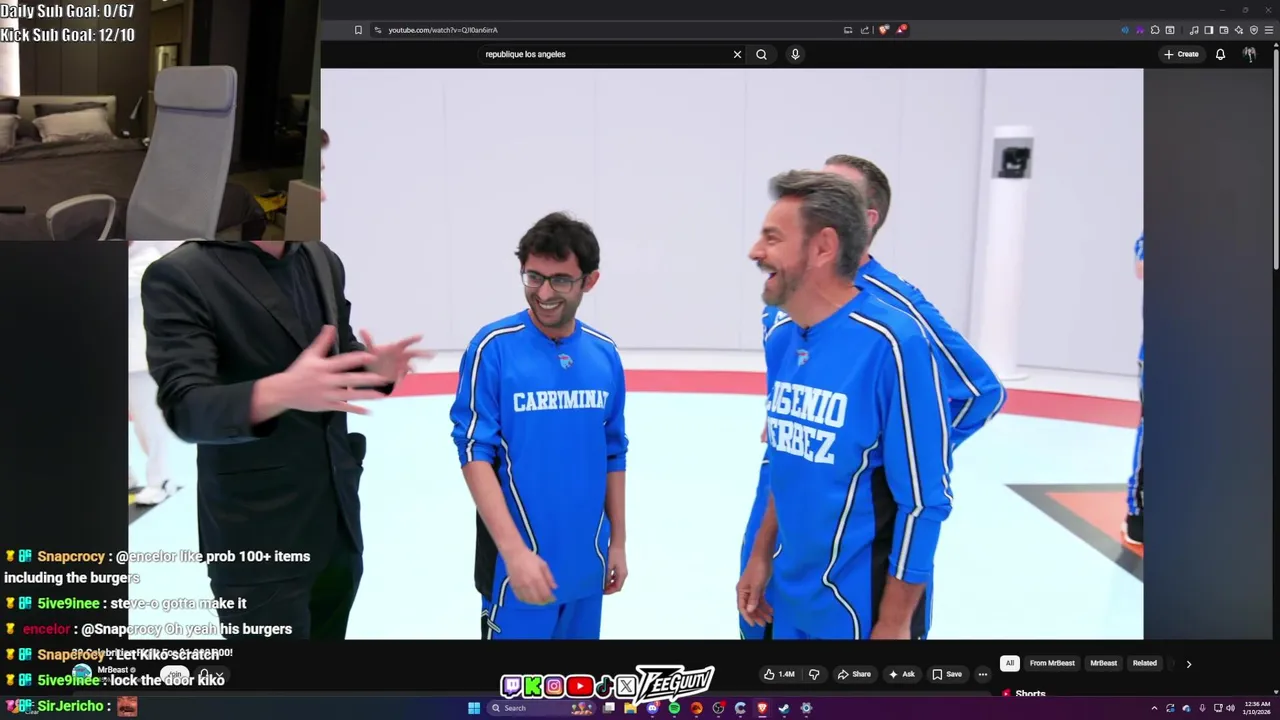Like the video (1.4M)
1280x720 pixels.
779,674
